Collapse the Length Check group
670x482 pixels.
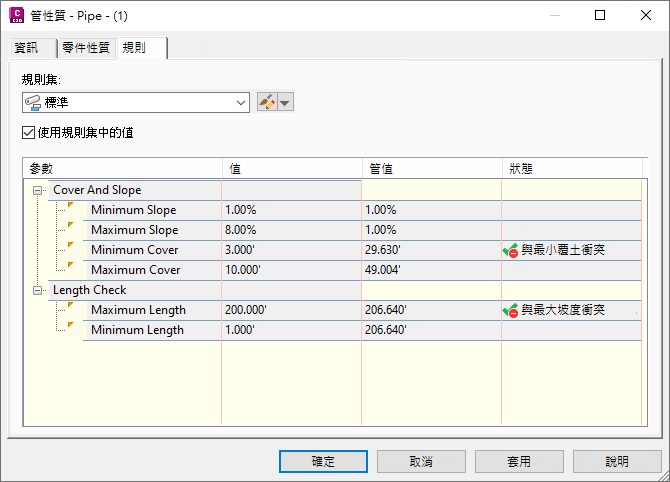point(38,291)
